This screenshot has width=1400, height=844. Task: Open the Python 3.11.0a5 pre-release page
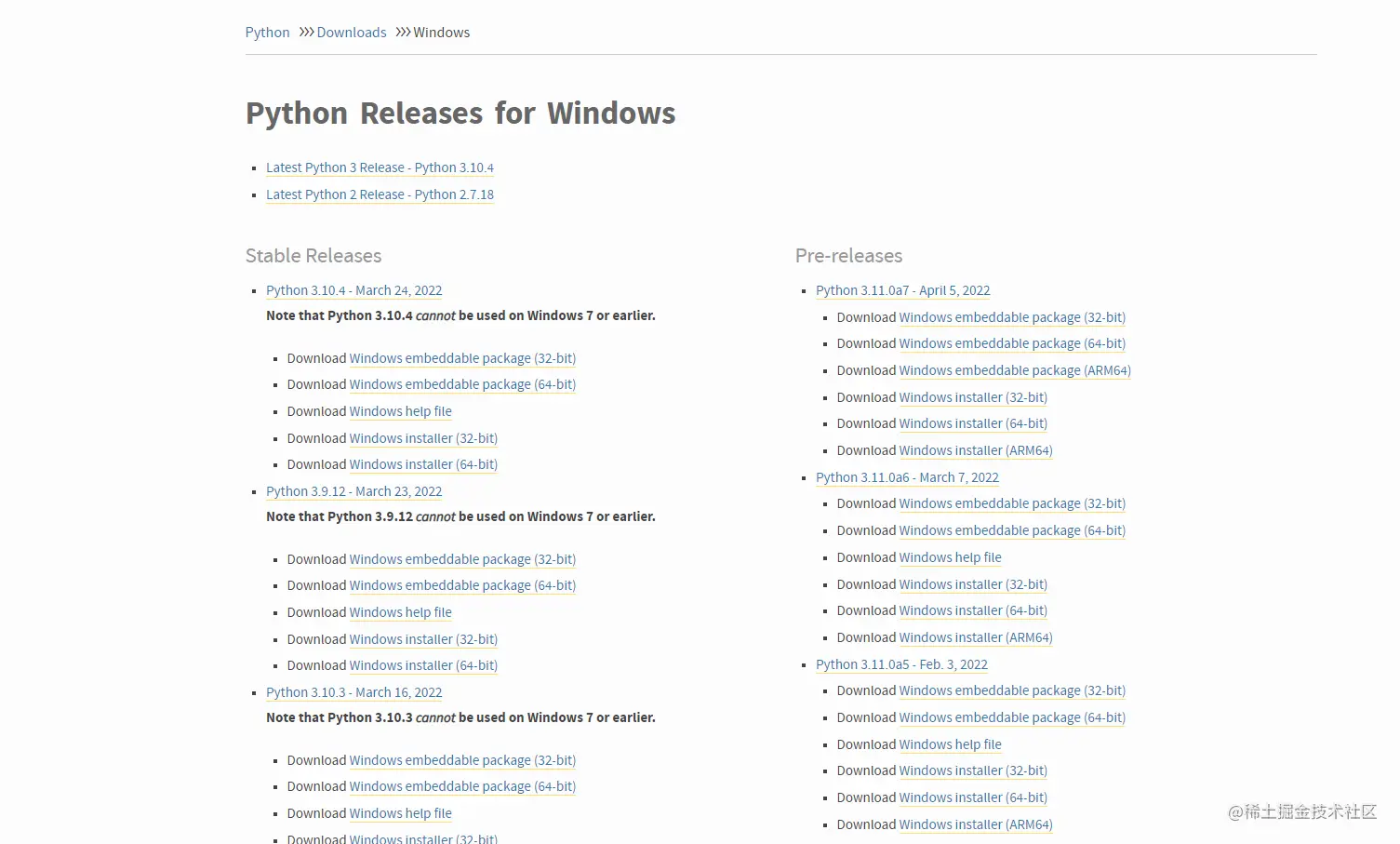(x=901, y=664)
